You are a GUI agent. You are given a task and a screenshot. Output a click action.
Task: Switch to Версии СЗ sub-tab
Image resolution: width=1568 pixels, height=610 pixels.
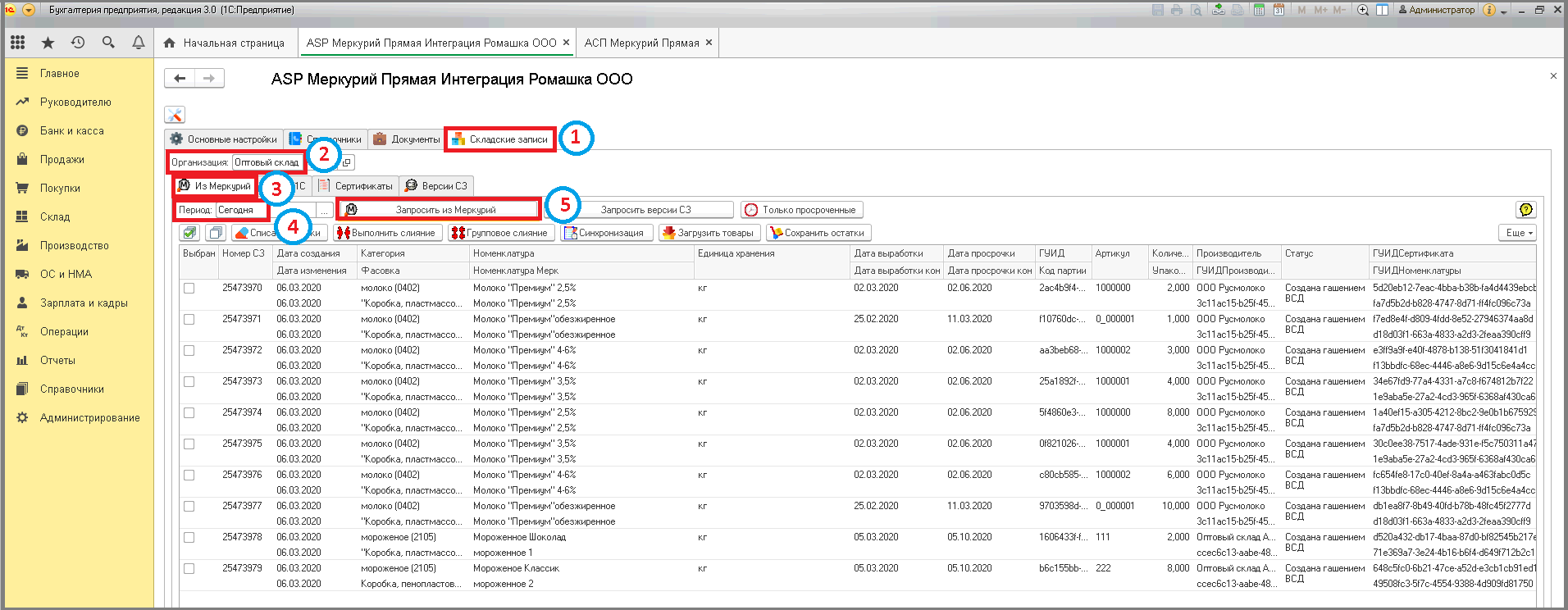coord(436,186)
